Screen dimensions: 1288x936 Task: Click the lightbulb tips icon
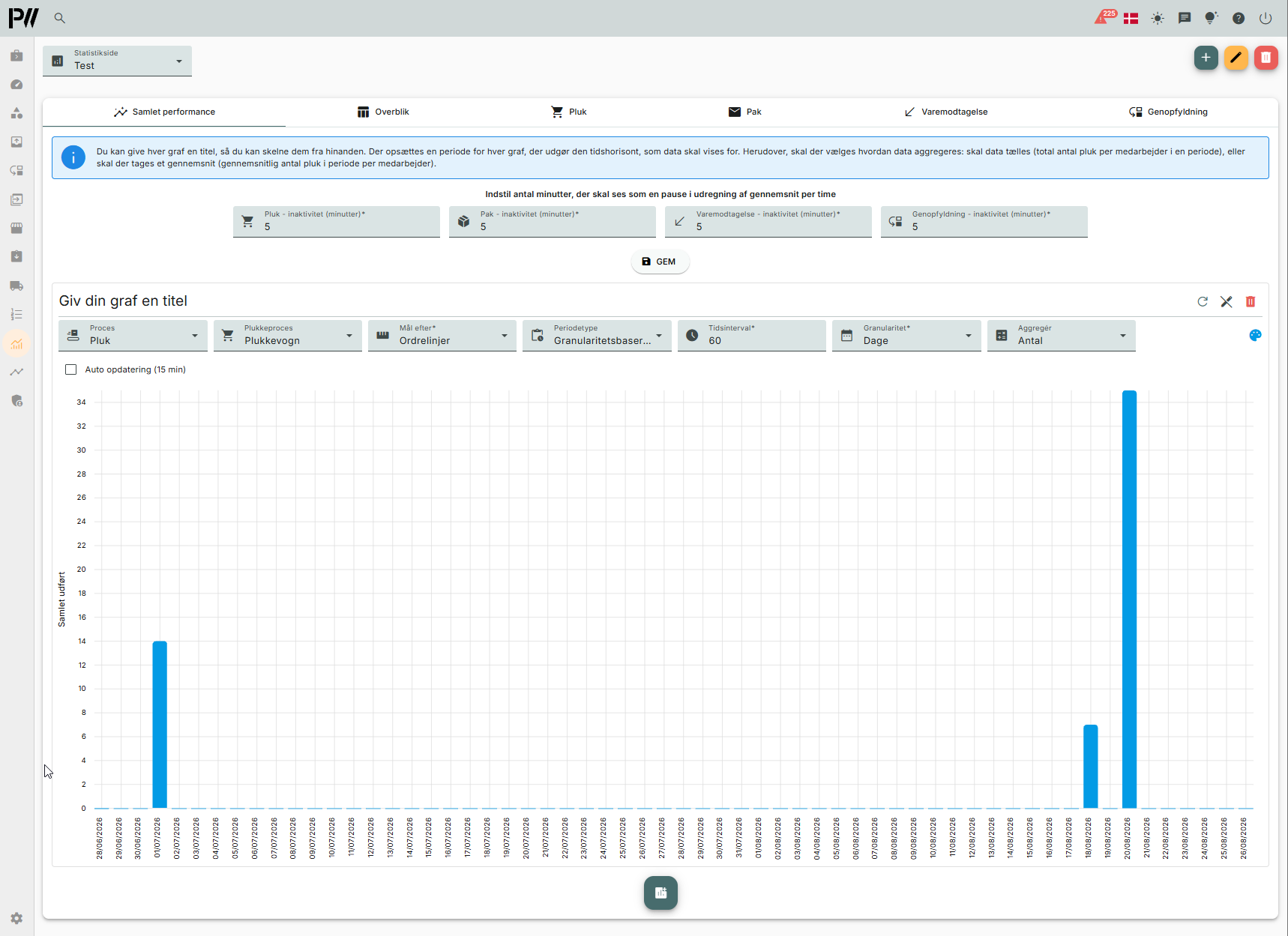pos(1211,18)
